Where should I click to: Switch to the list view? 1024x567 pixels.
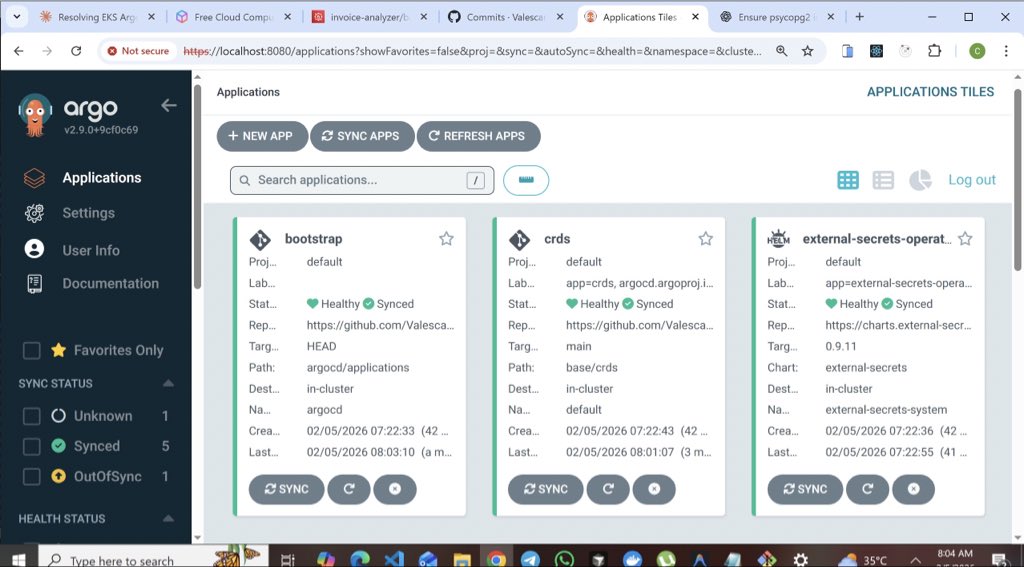[x=883, y=180]
